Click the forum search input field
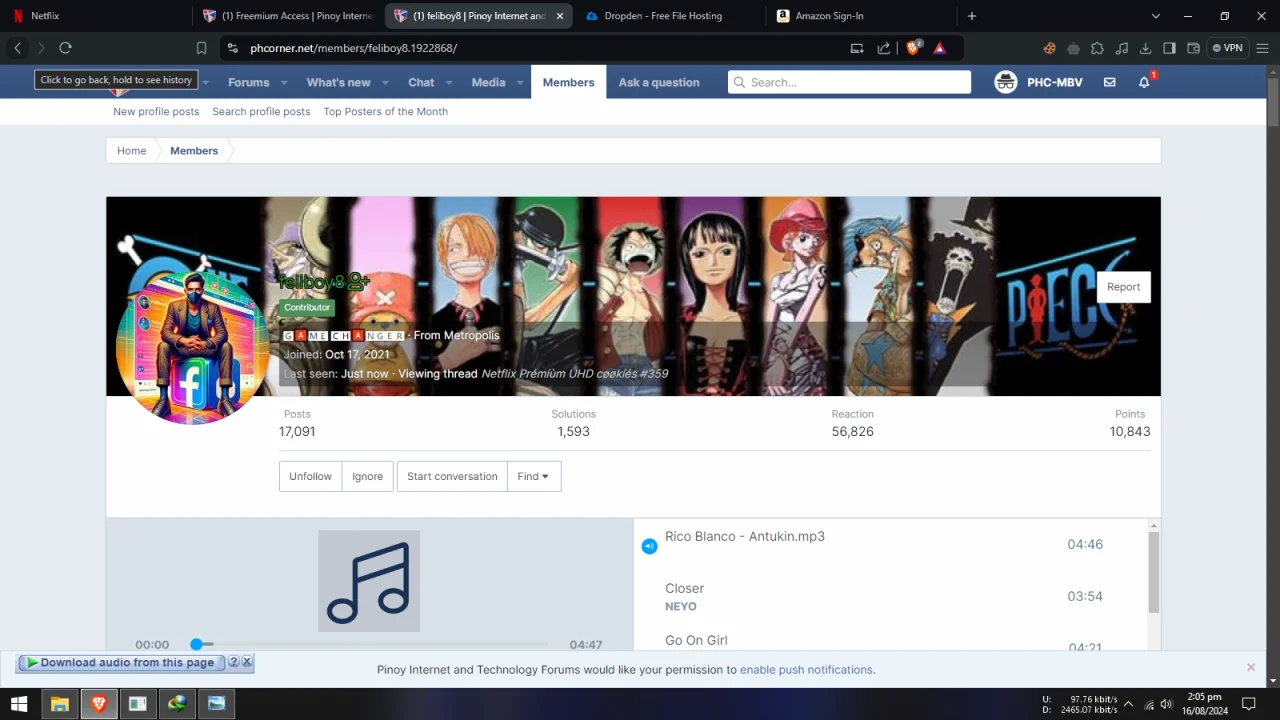 (x=849, y=82)
